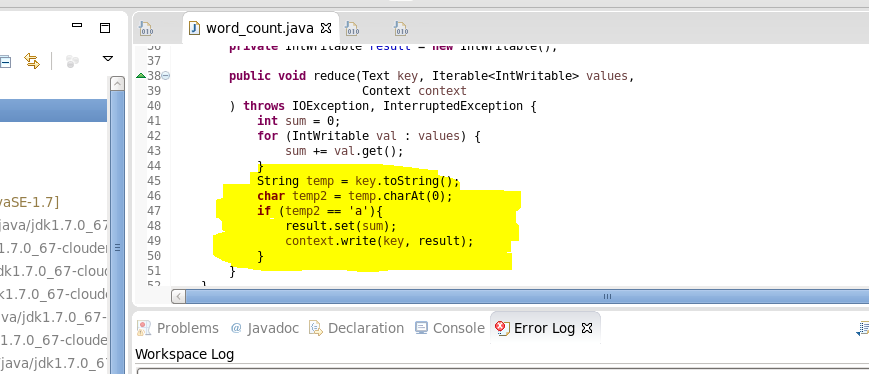
Task: Select the class file tab left of word_count.java
Action: click(146, 28)
